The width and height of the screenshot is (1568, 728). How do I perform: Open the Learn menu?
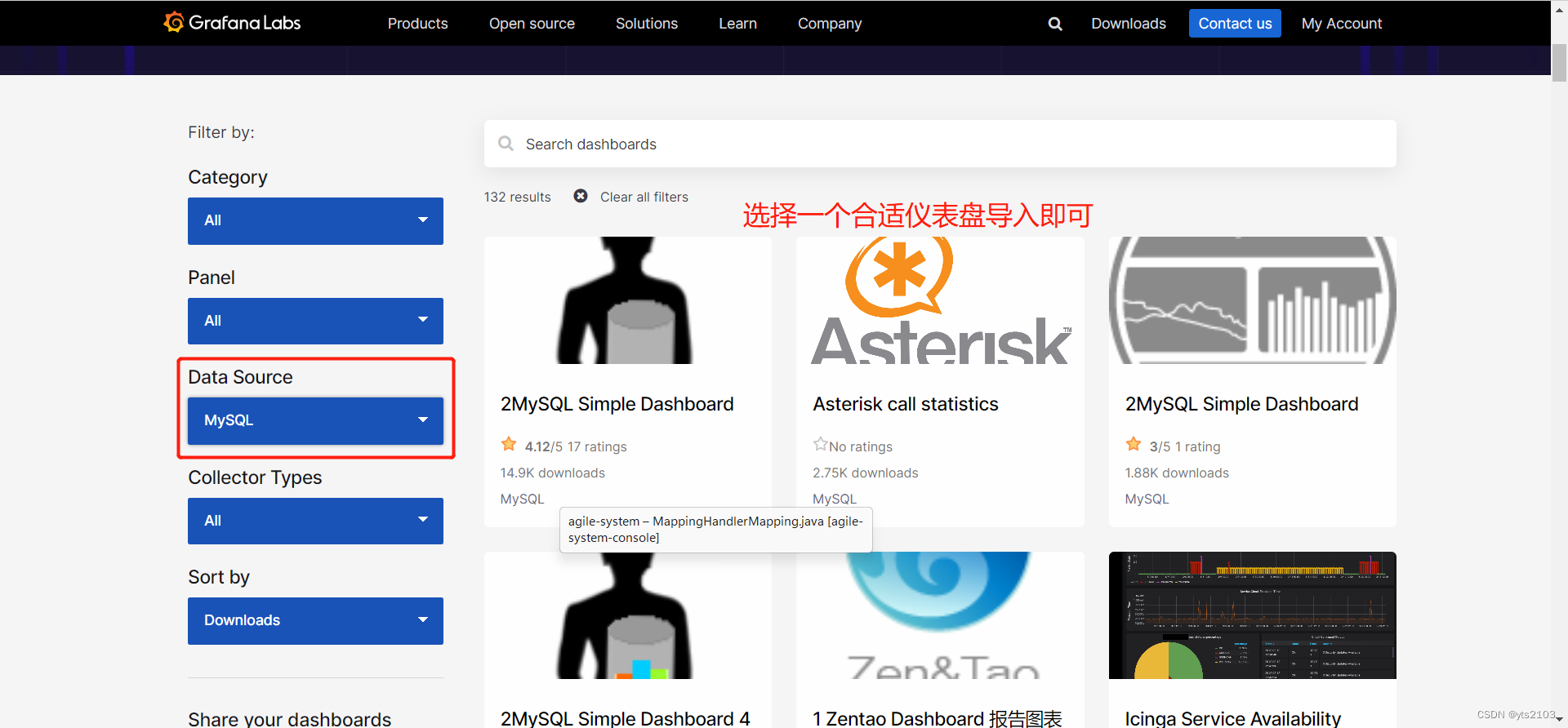(737, 24)
